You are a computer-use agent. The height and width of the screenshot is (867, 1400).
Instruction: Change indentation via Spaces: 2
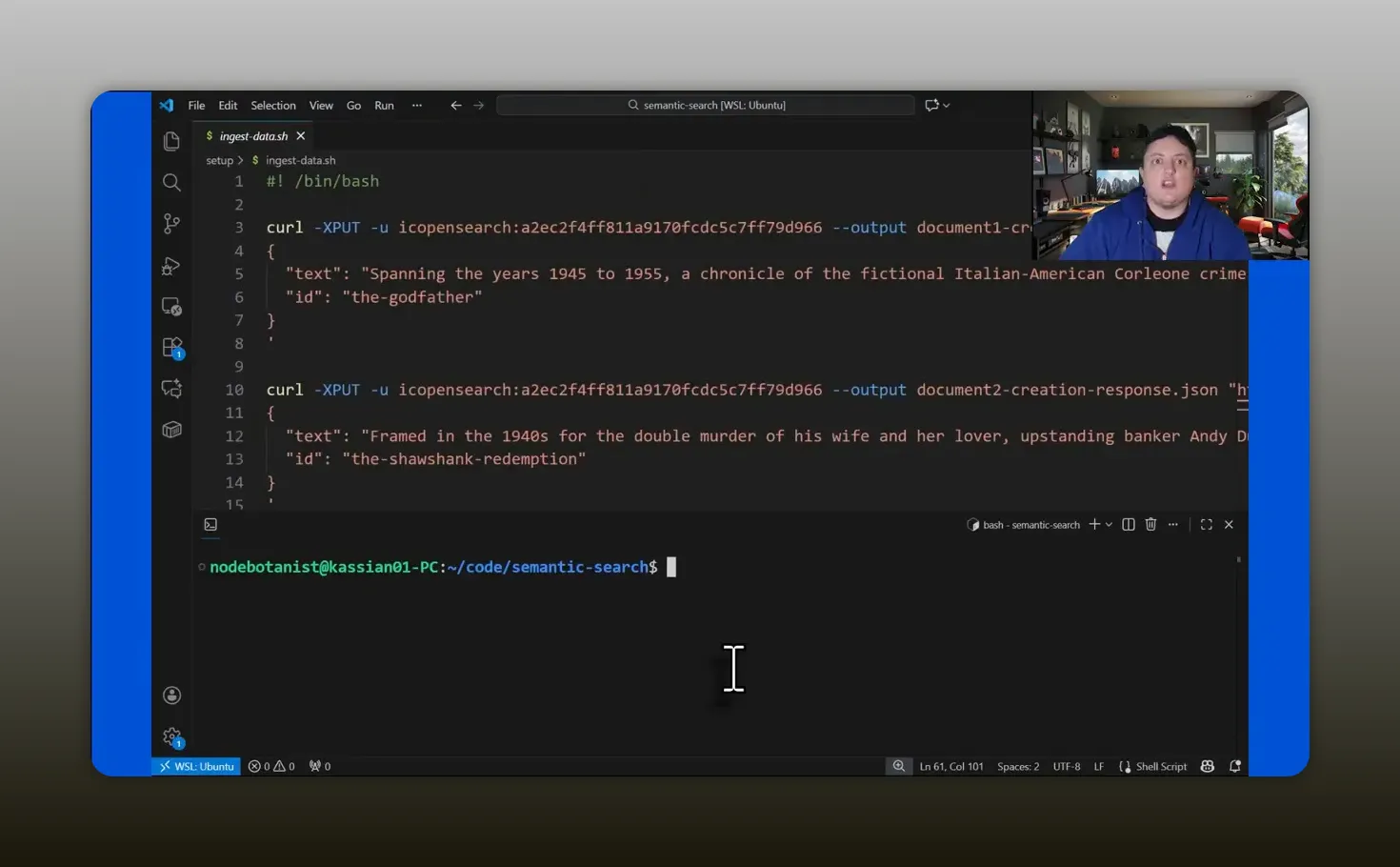(1018, 766)
